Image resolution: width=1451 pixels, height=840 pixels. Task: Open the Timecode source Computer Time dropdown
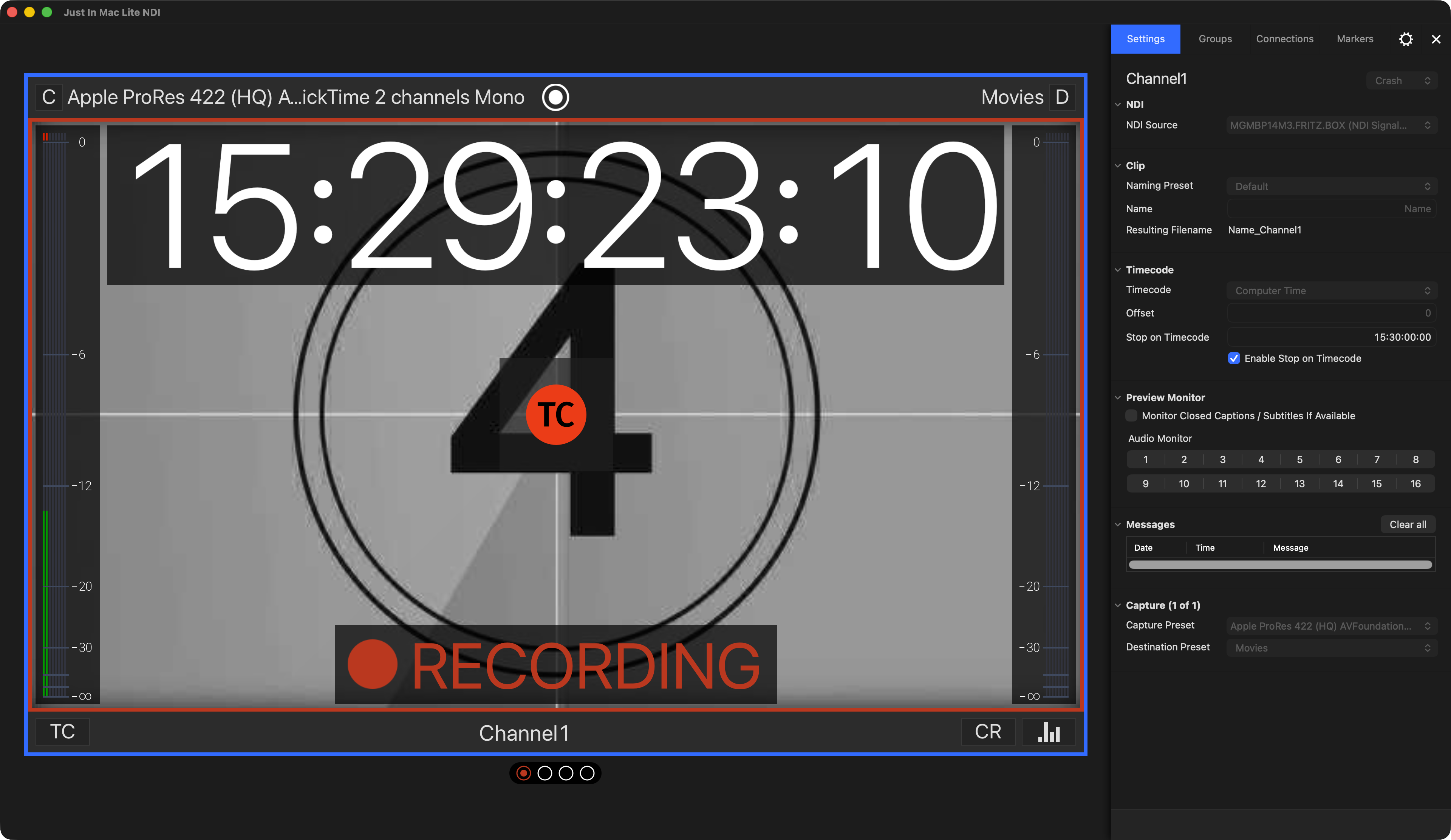[x=1331, y=290]
